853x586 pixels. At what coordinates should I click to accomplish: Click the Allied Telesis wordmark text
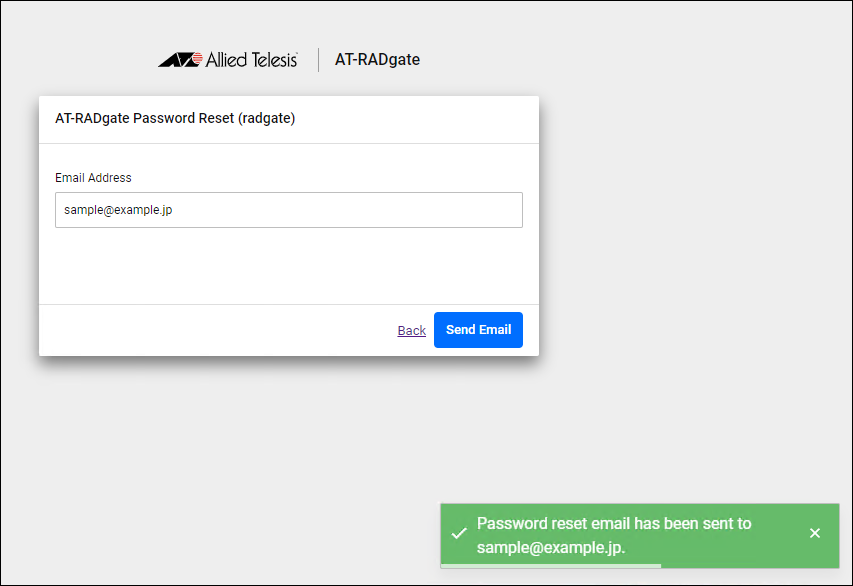[252, 60]
